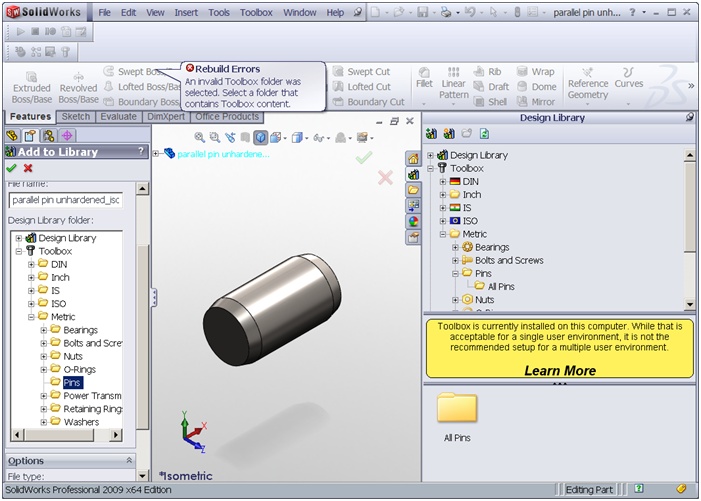Click Create New Folder in Design Library toolbar
The image size is (701, 501).
point(466,134)
